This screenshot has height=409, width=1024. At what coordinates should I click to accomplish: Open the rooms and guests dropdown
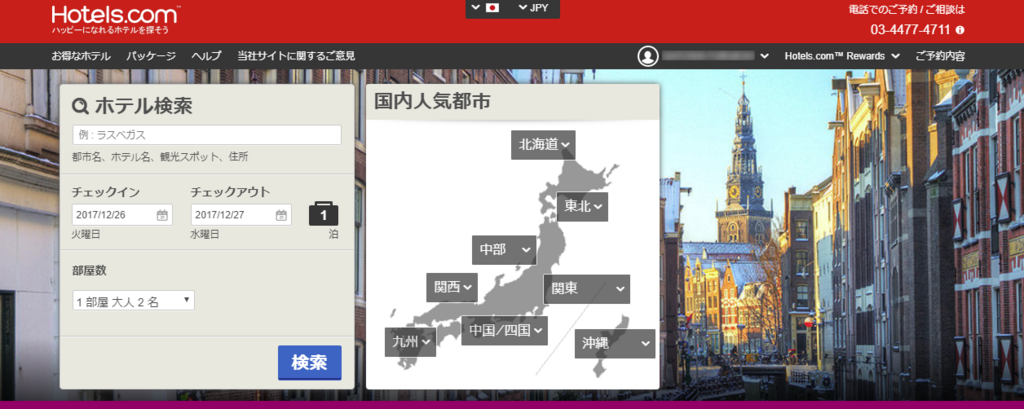tap(133, 300)
